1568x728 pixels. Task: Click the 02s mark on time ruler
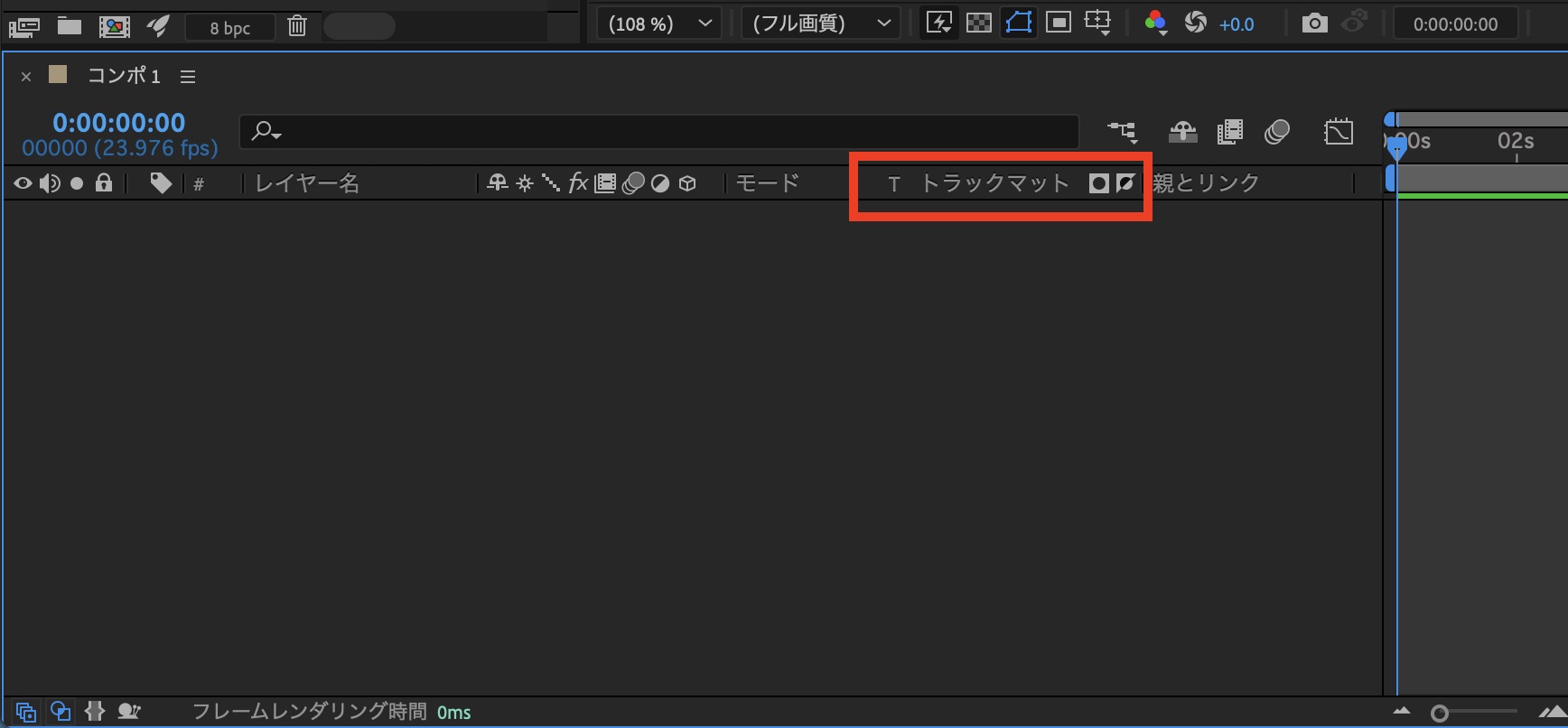1516,142
